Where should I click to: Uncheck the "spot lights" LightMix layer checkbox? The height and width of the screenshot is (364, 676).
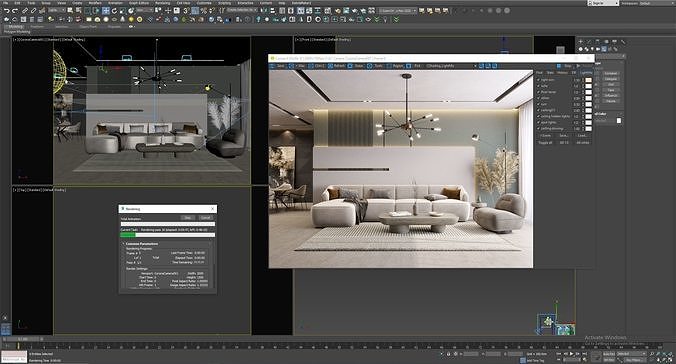point(538,122)
